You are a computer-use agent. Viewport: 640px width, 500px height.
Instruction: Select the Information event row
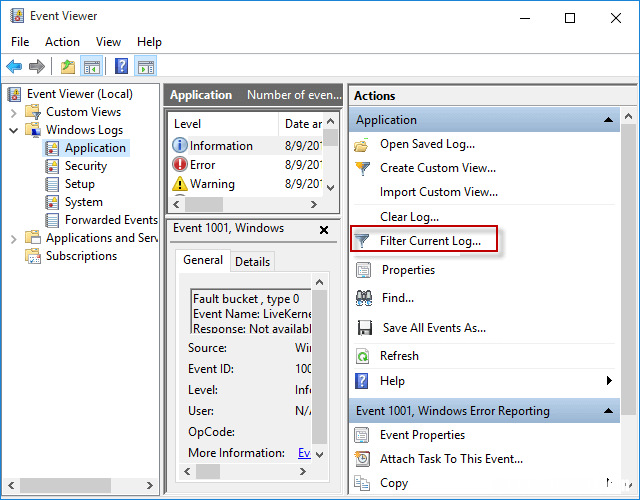click(x=246, y=146)
